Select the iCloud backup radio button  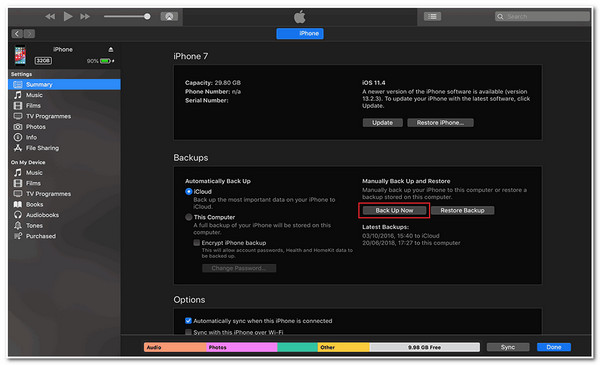189,191
